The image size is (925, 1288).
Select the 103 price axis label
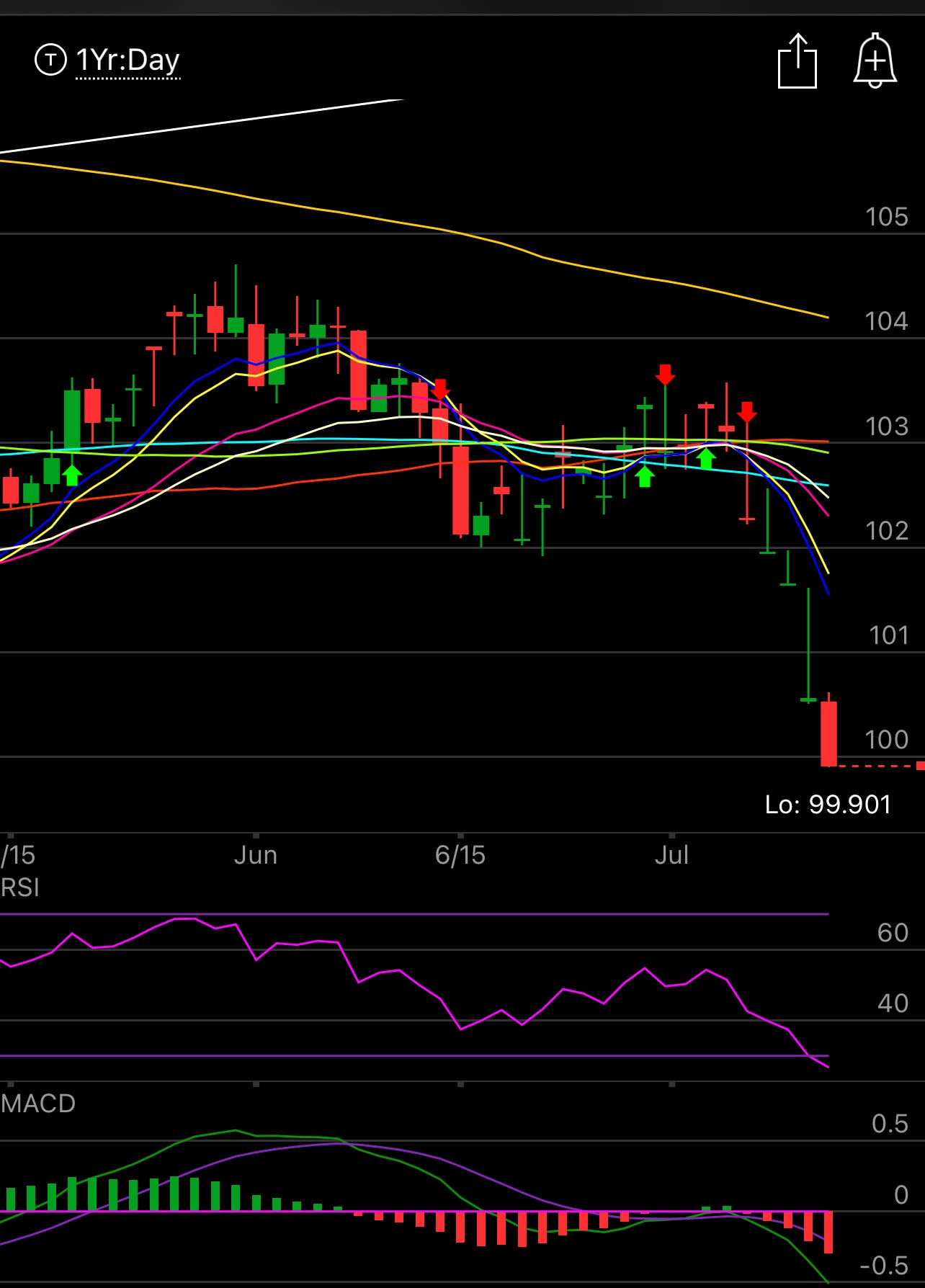(x=887, y=426)
